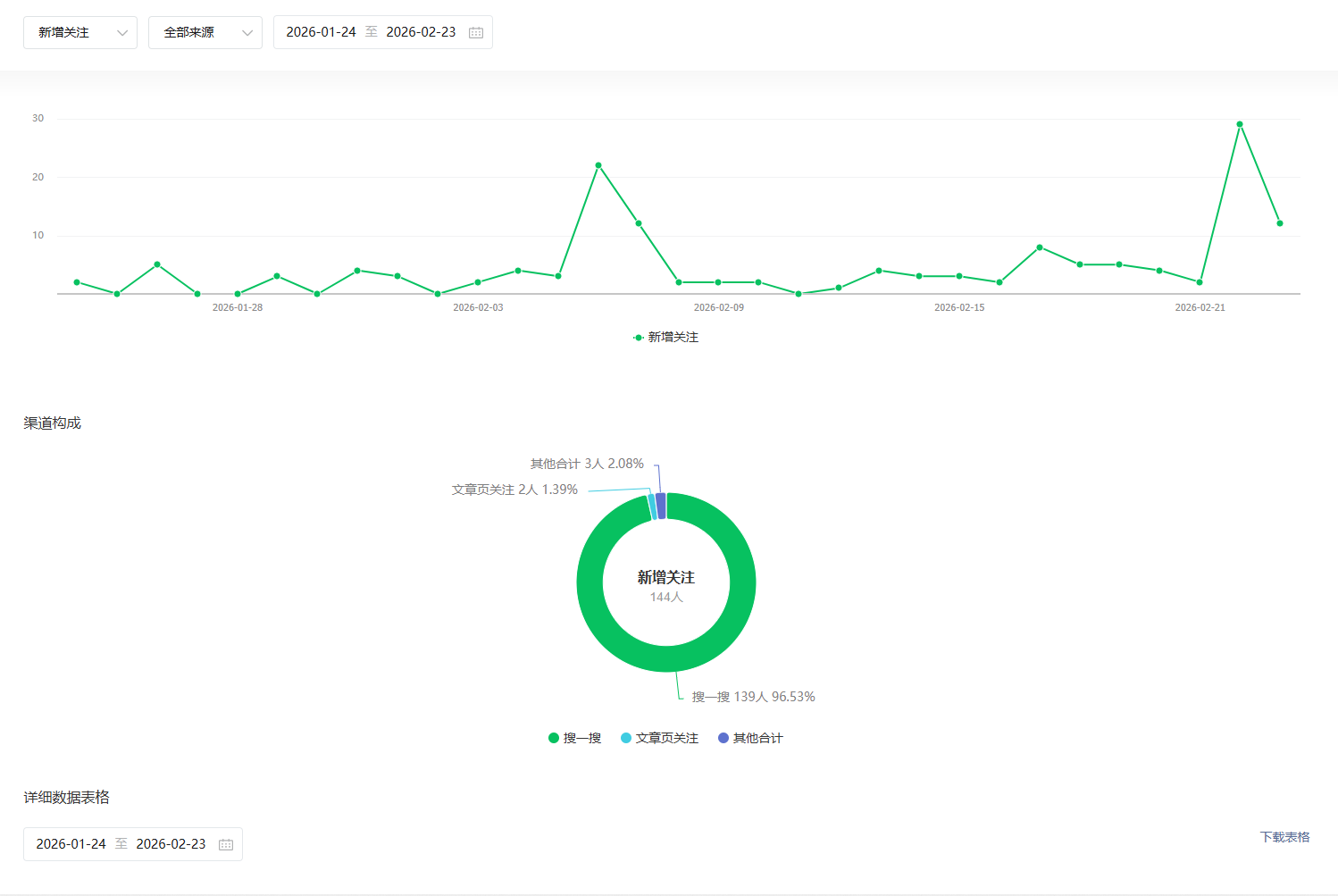This screenshot has width=1338, height=896.
Task: Toggle 其他合计 legend item in pie chart
Action: click(750, 738)
